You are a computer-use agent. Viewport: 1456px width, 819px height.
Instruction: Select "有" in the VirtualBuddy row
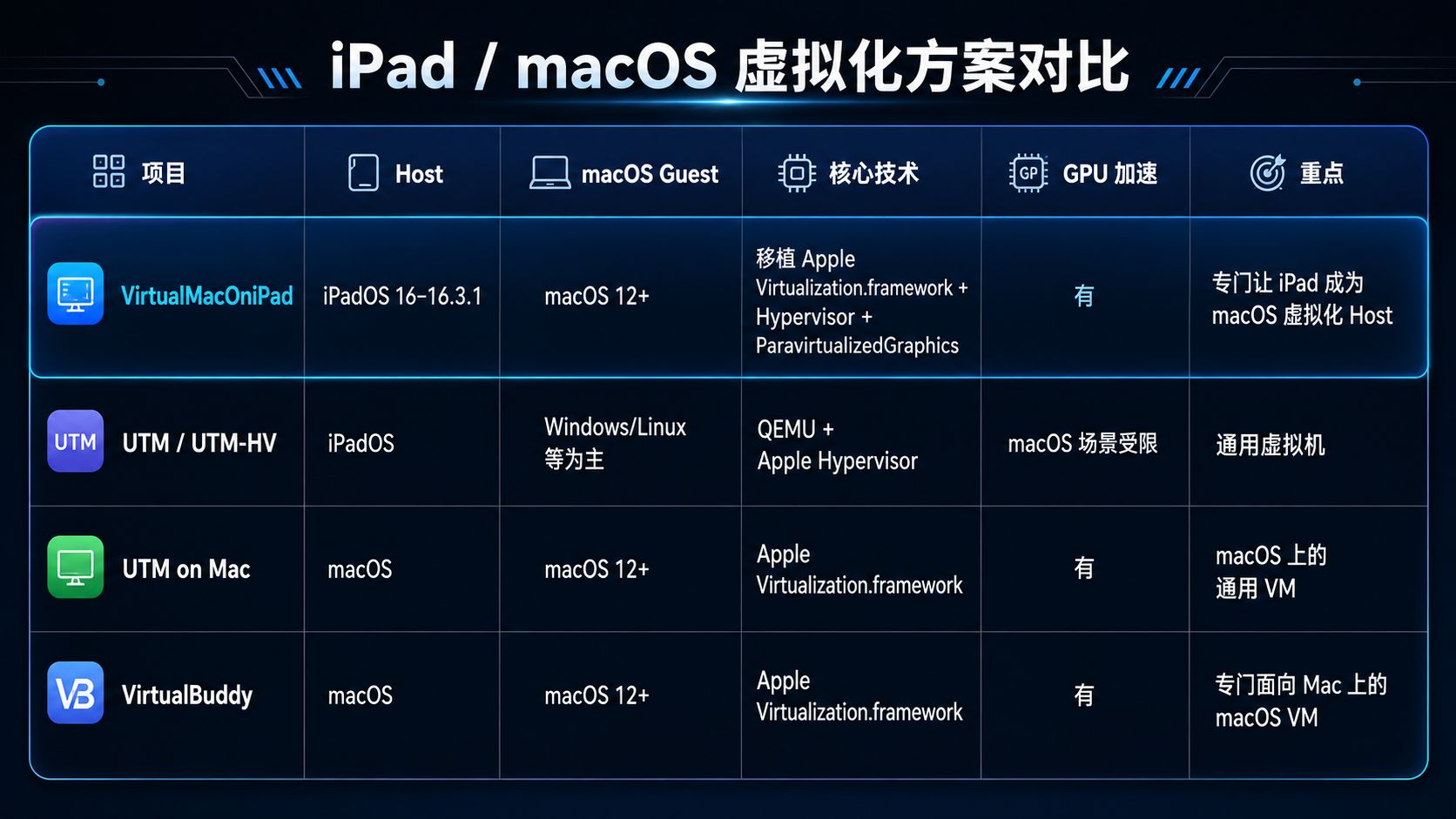1084,695
